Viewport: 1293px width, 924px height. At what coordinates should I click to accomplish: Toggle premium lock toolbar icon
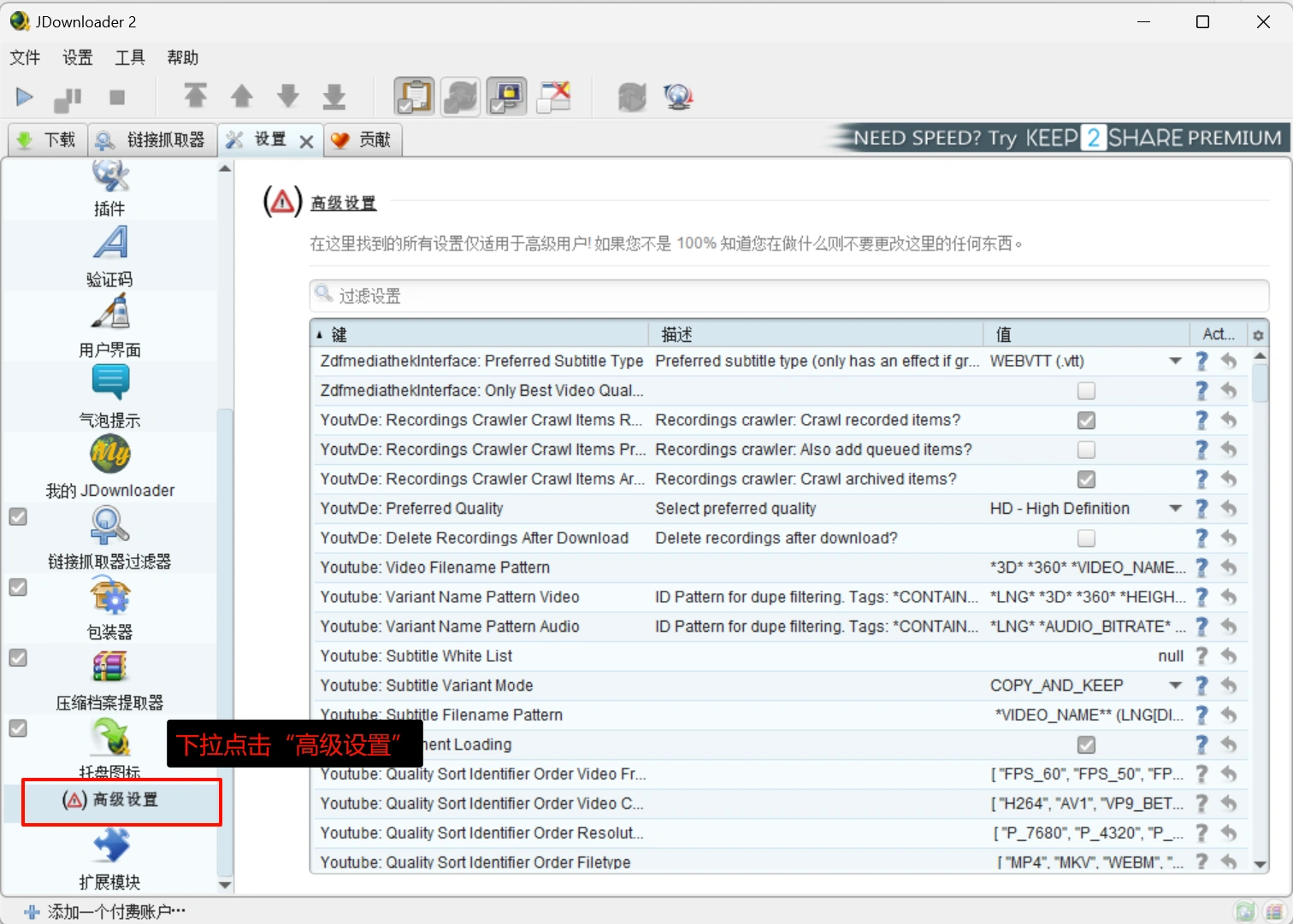coord(507,96)
